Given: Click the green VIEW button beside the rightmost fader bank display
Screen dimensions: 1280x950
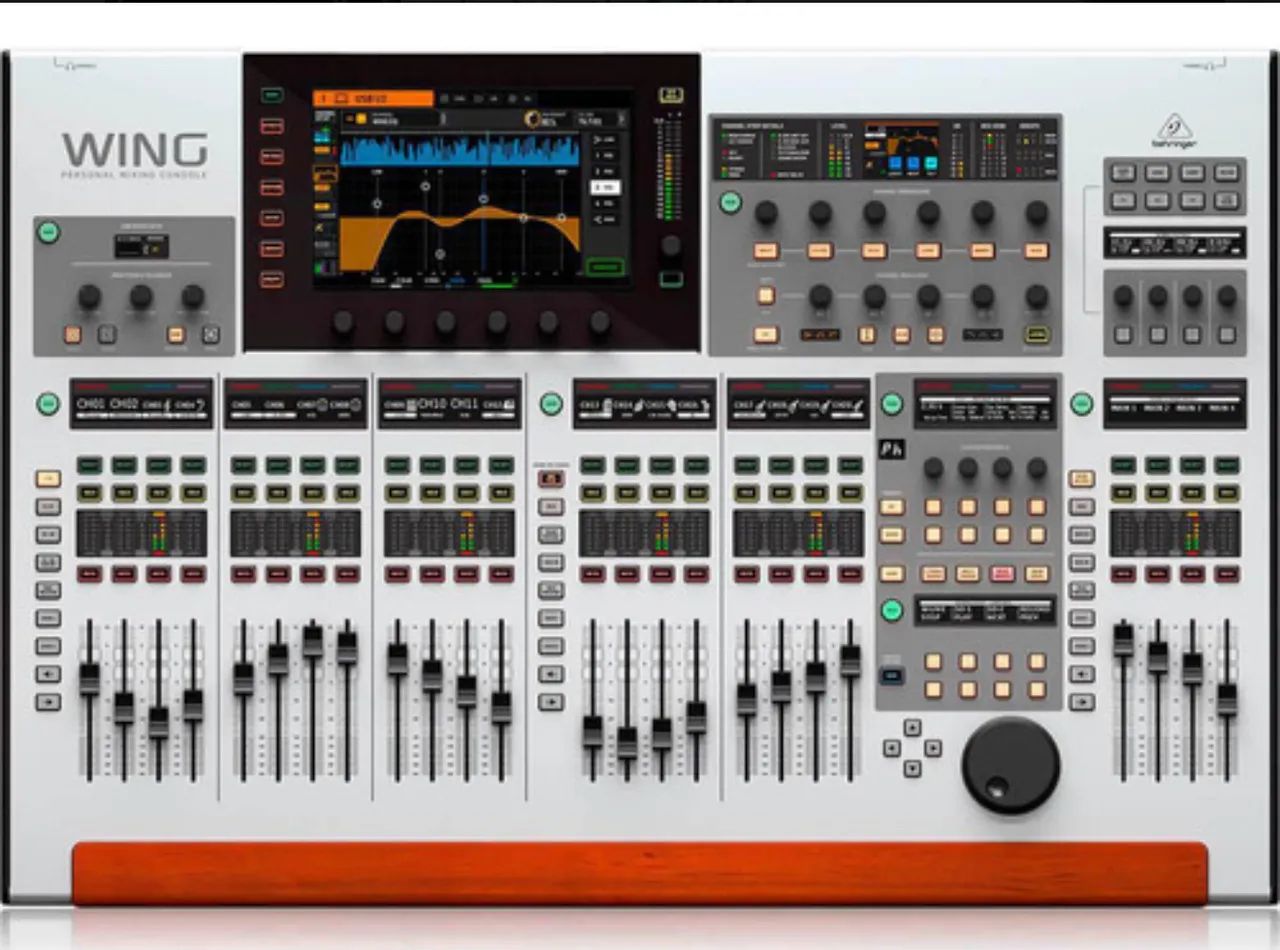Looking at the screenshot, I should (1081, 404).
